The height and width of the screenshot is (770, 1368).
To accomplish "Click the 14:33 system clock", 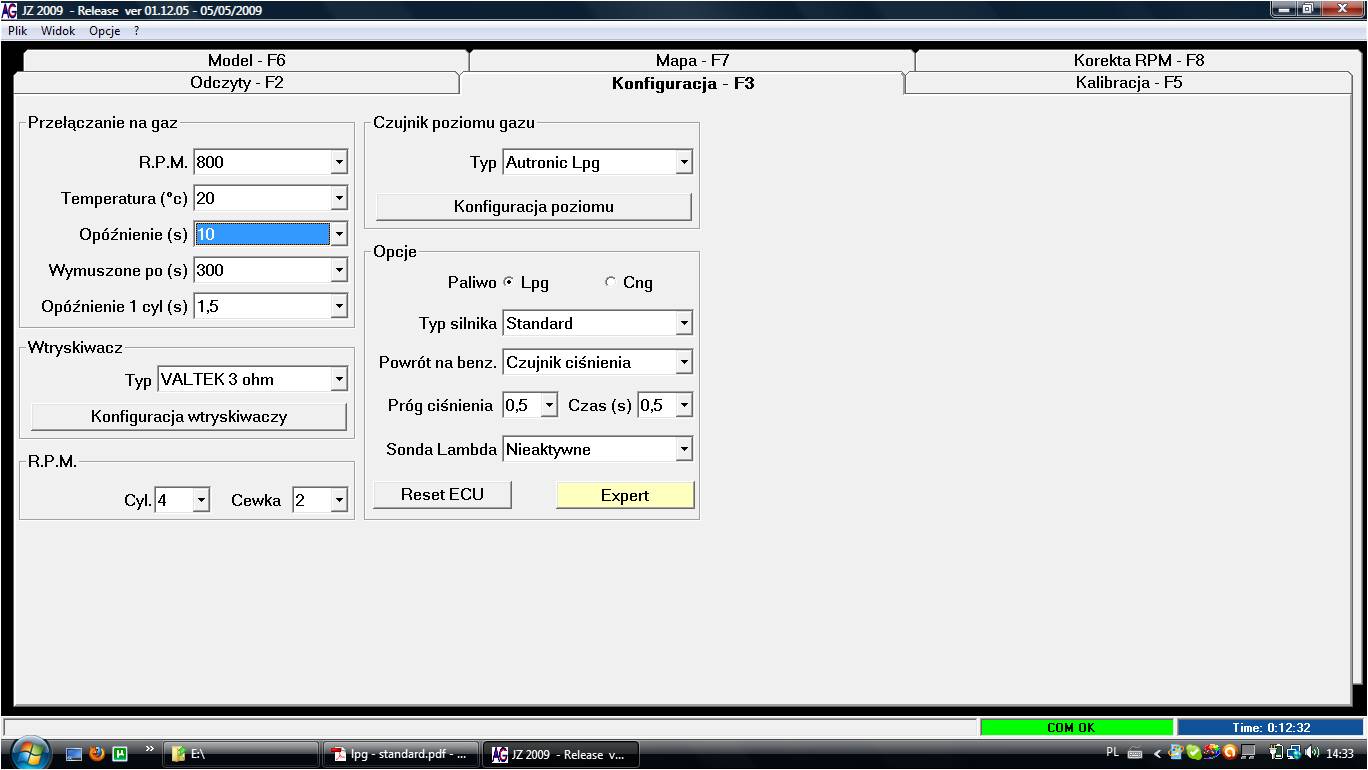I will 1340,753.
